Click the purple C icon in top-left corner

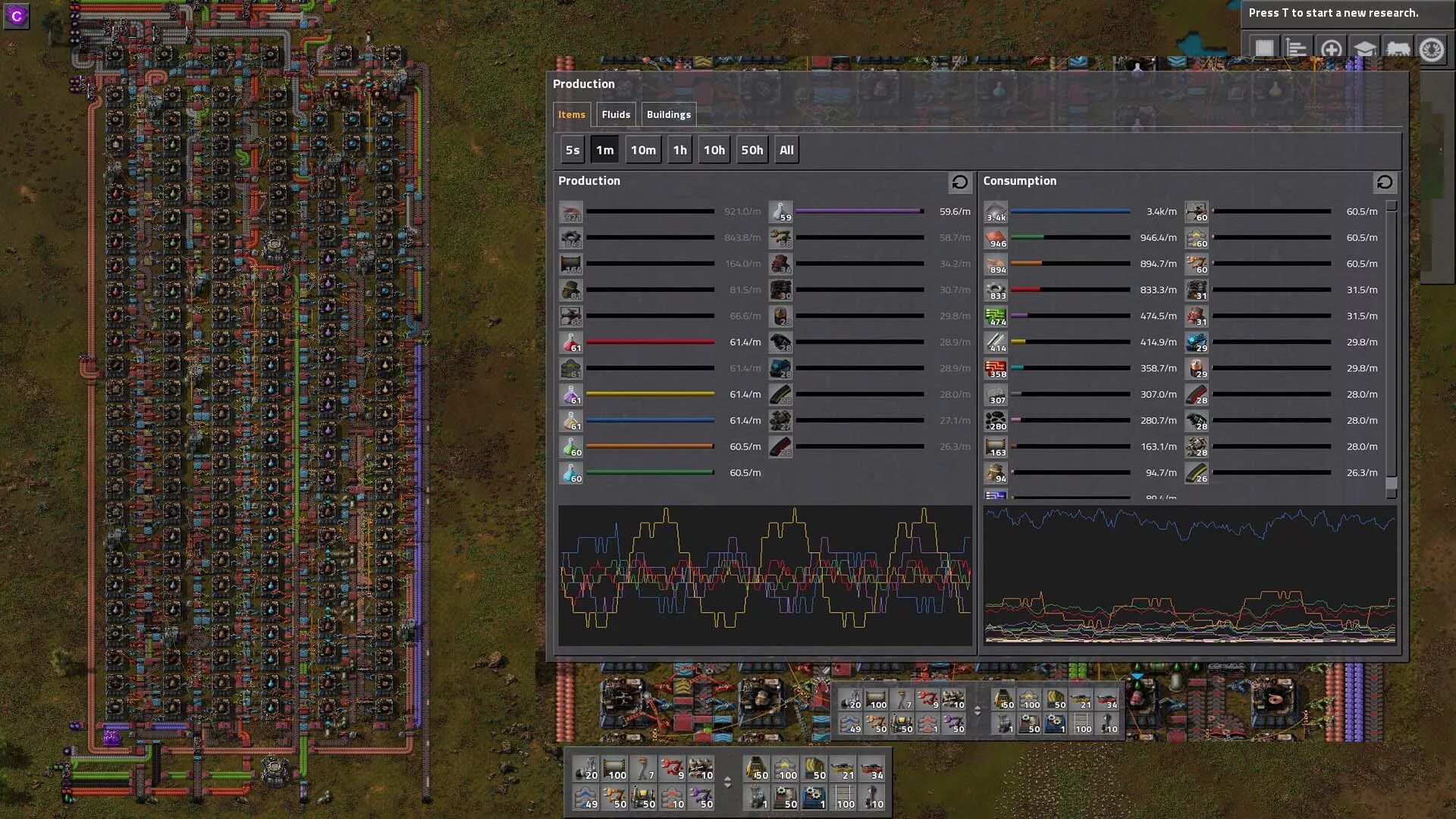click(x=17, y=16)
